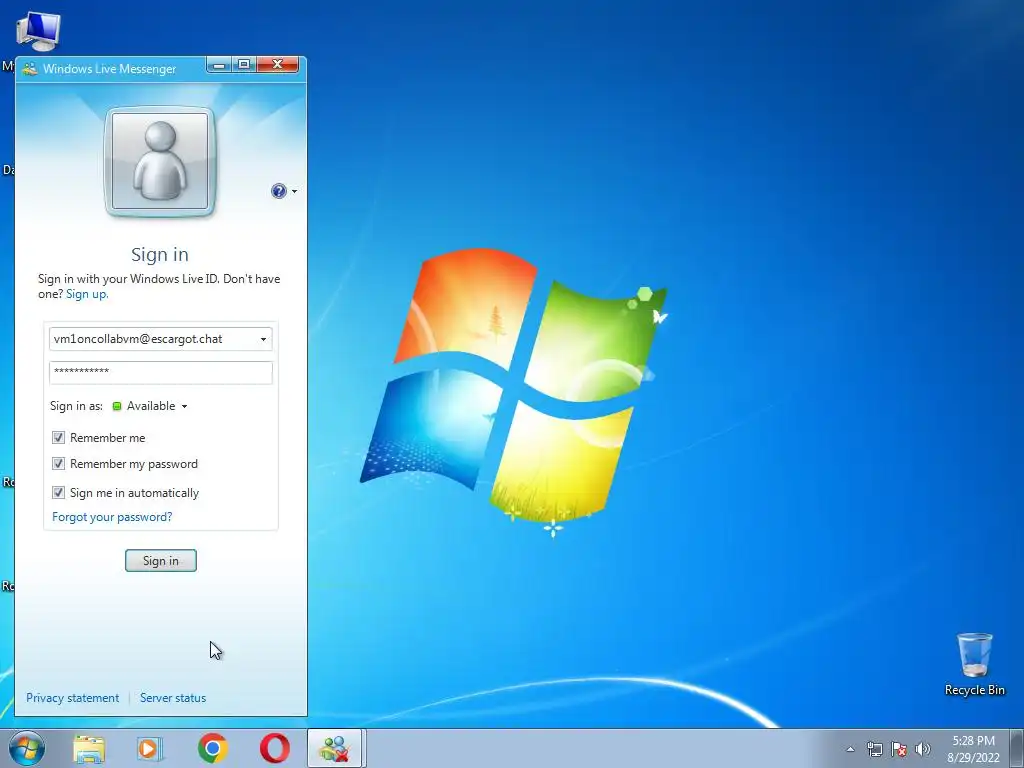
Task: Maximize the Messenger window
Action: pos(244,64)
